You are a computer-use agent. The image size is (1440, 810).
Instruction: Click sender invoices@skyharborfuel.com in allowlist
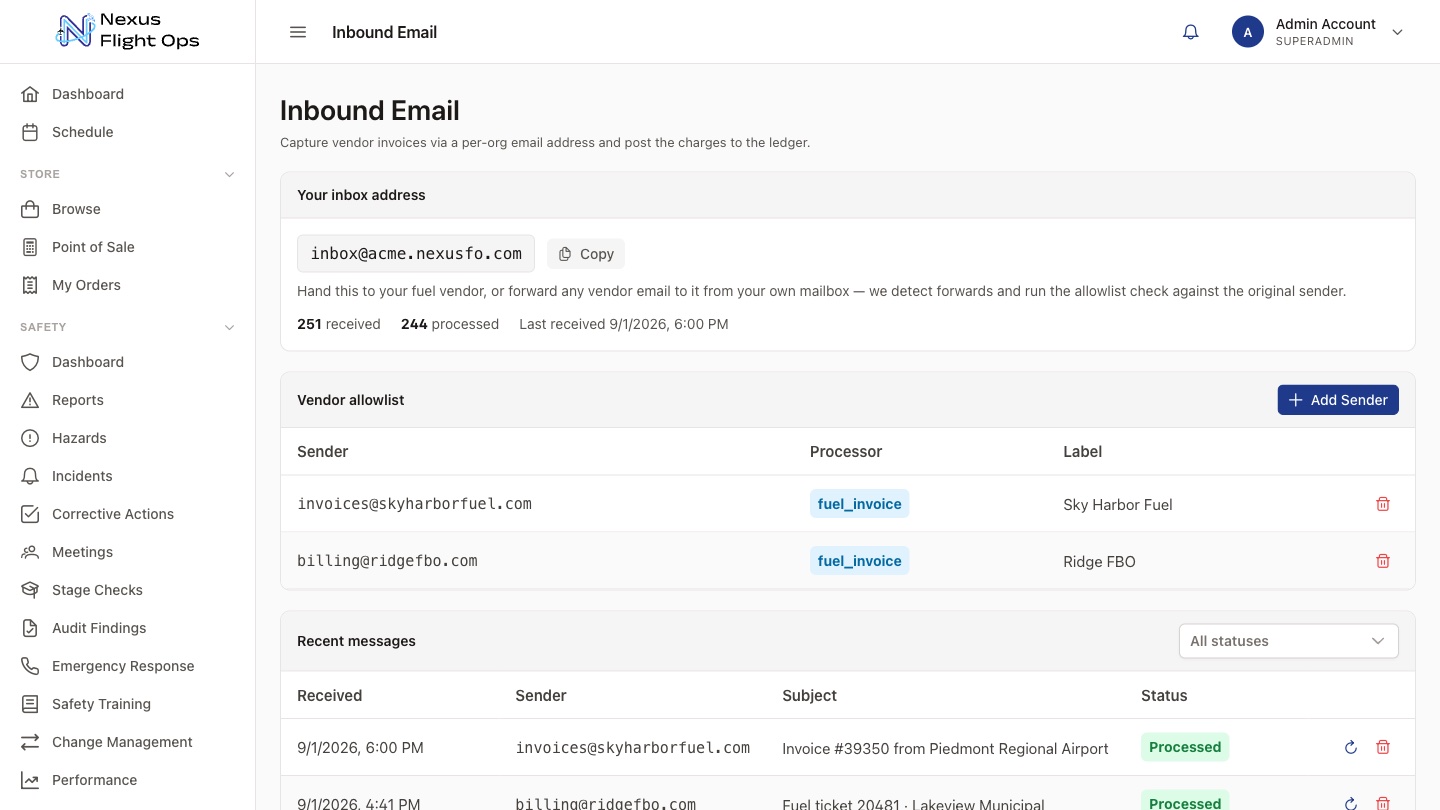pyautogui.click(x=415, y=504)
